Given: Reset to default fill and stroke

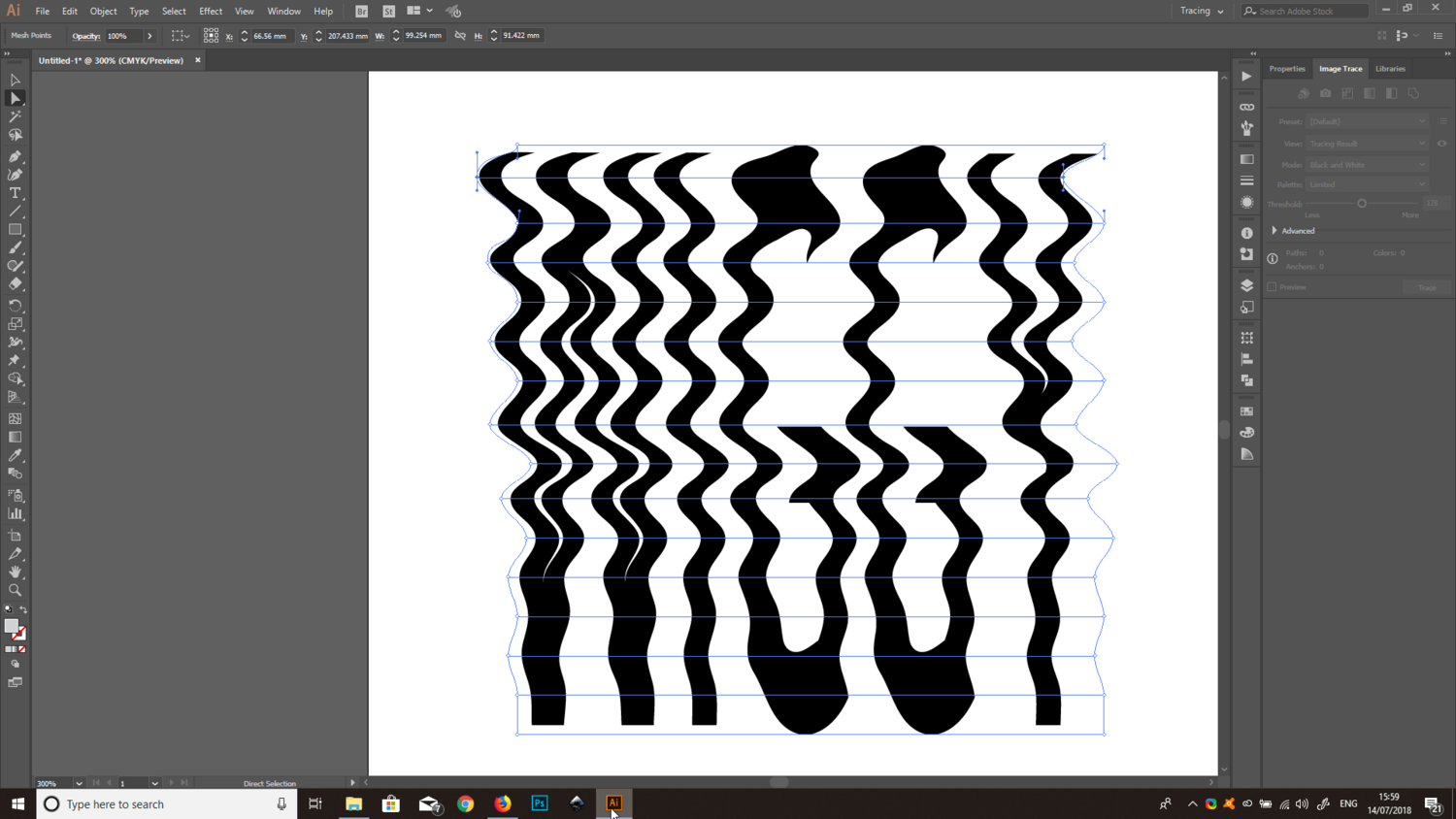Looking at the screenshot, I should click(9, 609).
